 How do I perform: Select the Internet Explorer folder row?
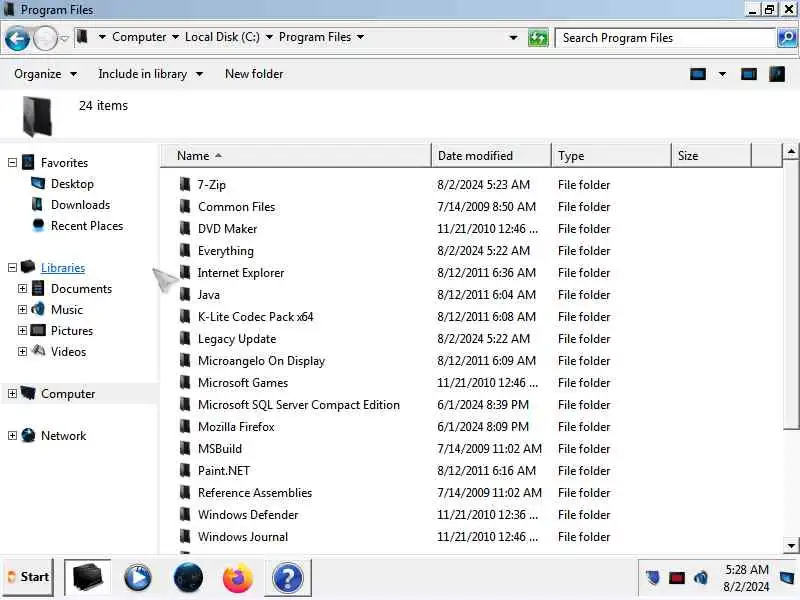(471, 272)
